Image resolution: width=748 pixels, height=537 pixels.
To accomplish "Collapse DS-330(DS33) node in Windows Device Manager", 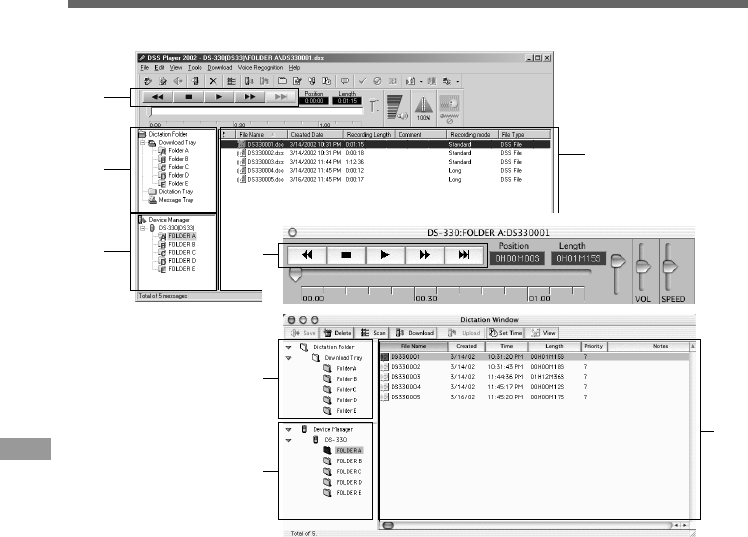I will click(142, 228).
